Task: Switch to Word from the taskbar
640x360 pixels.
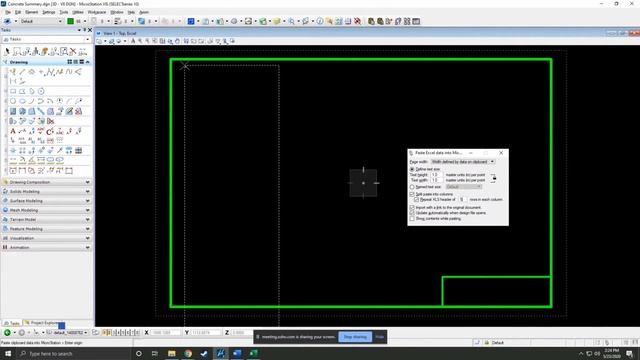Action: click(x=237, y=353)
